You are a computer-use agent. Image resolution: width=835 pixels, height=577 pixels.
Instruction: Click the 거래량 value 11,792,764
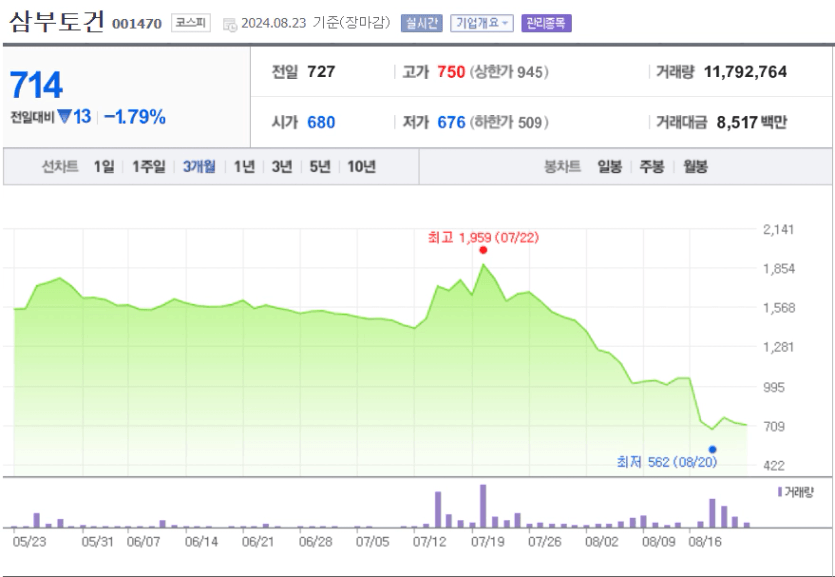pos(746,72)
